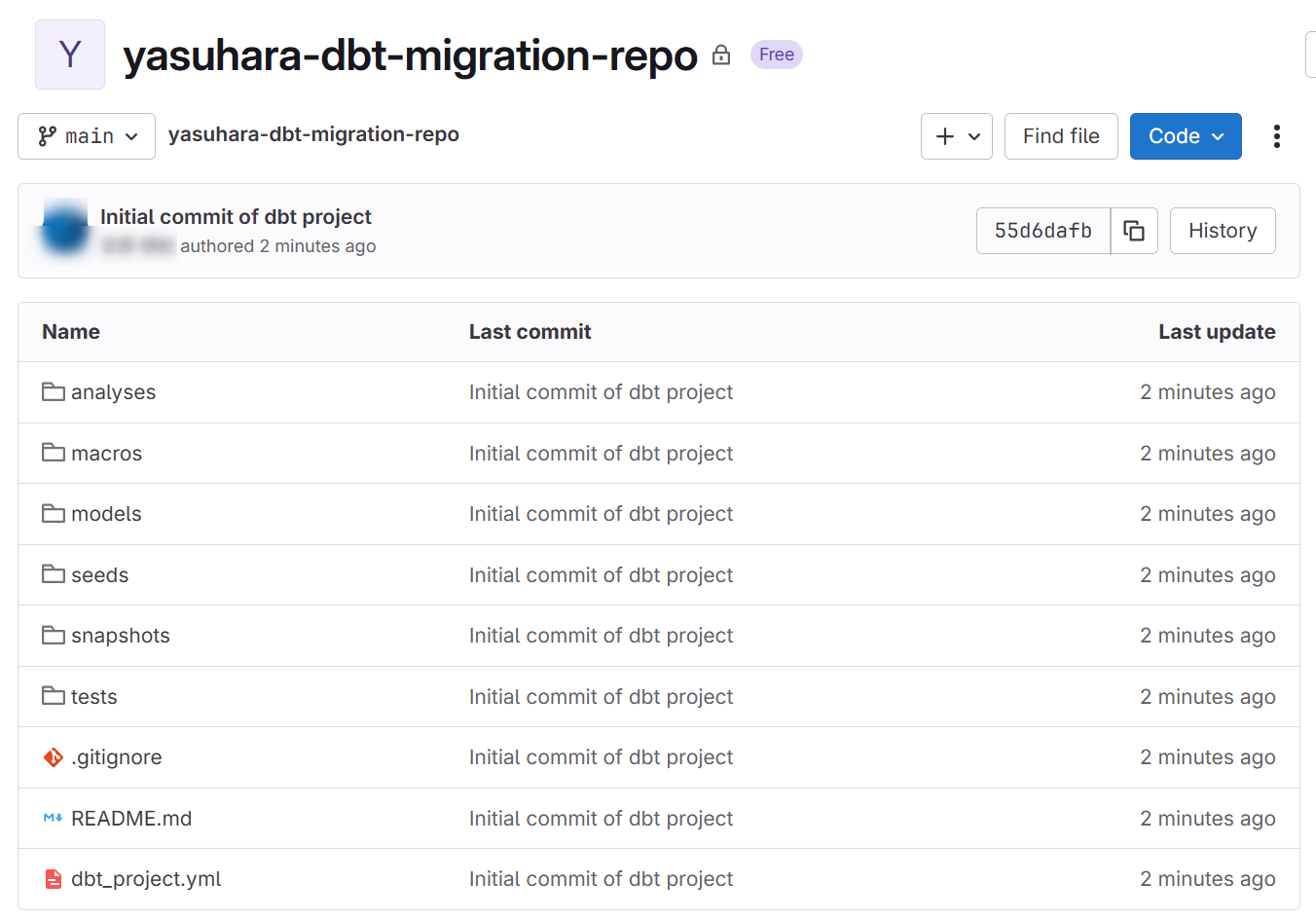Open the blue Code dropdown
This screenshot has height=919, width=1316.
(1185, 136)
